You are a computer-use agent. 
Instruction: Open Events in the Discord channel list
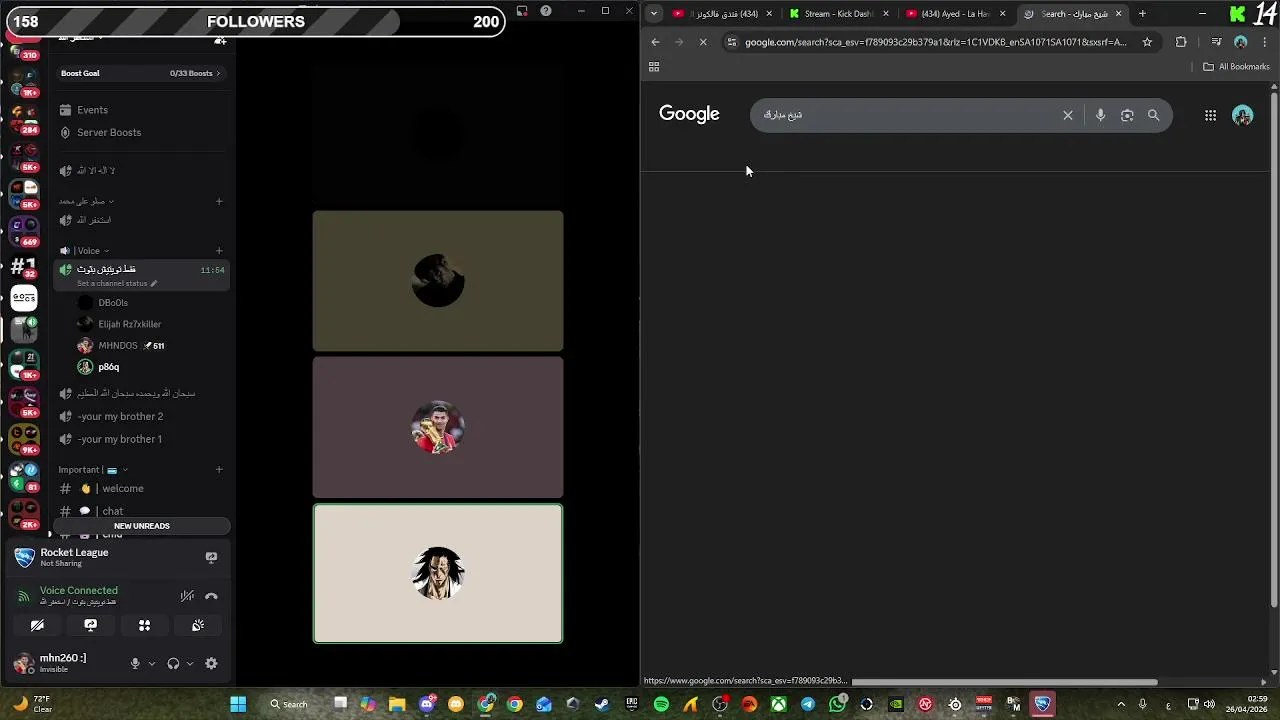pos(92,110)
